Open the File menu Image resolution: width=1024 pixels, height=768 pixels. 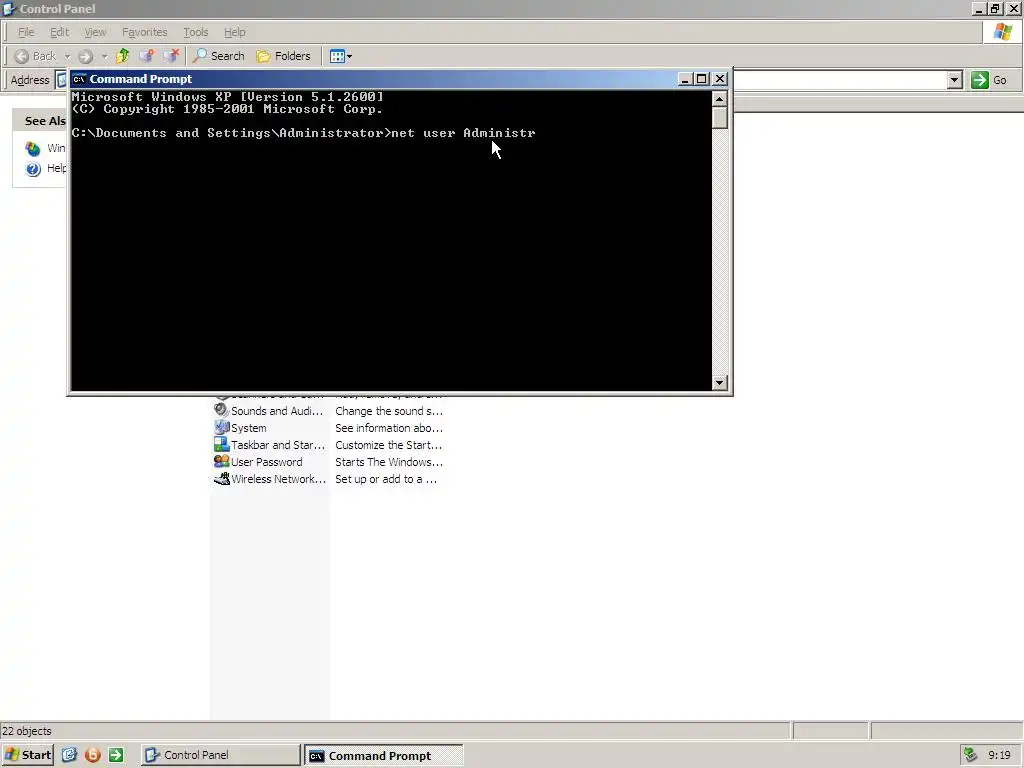(26, 32)
